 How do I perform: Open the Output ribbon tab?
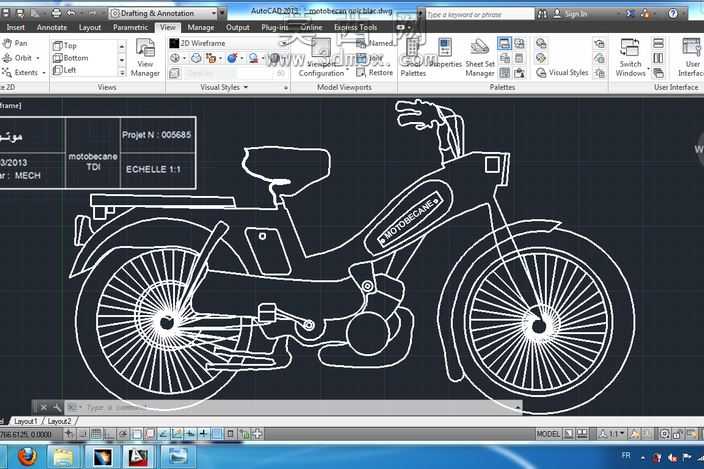(238, 27)
